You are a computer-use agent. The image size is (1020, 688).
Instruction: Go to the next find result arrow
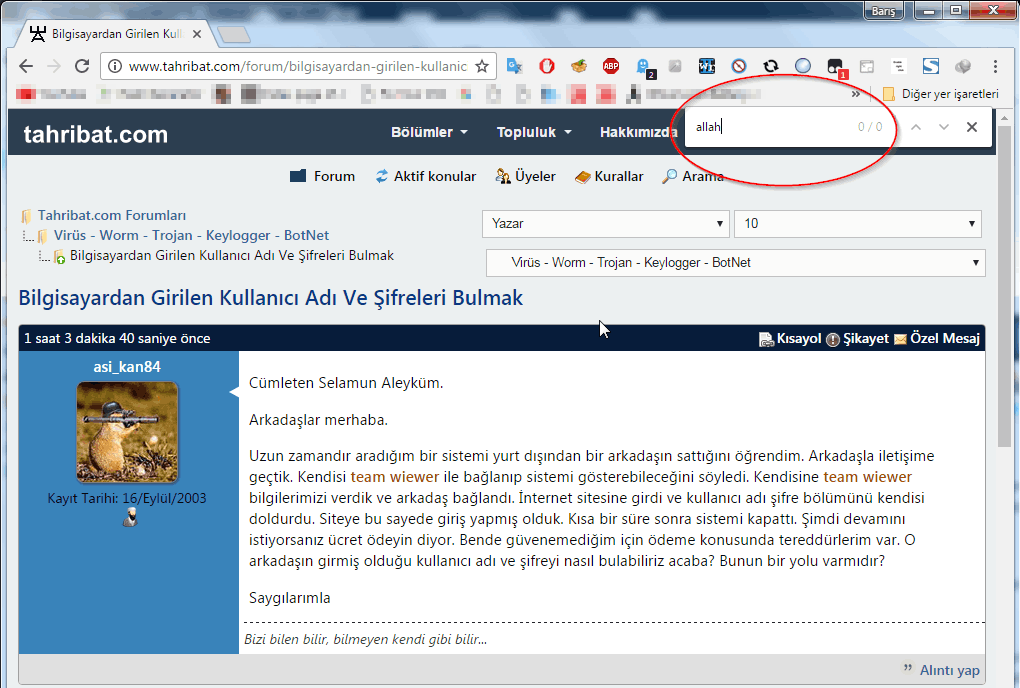point(944,127)
